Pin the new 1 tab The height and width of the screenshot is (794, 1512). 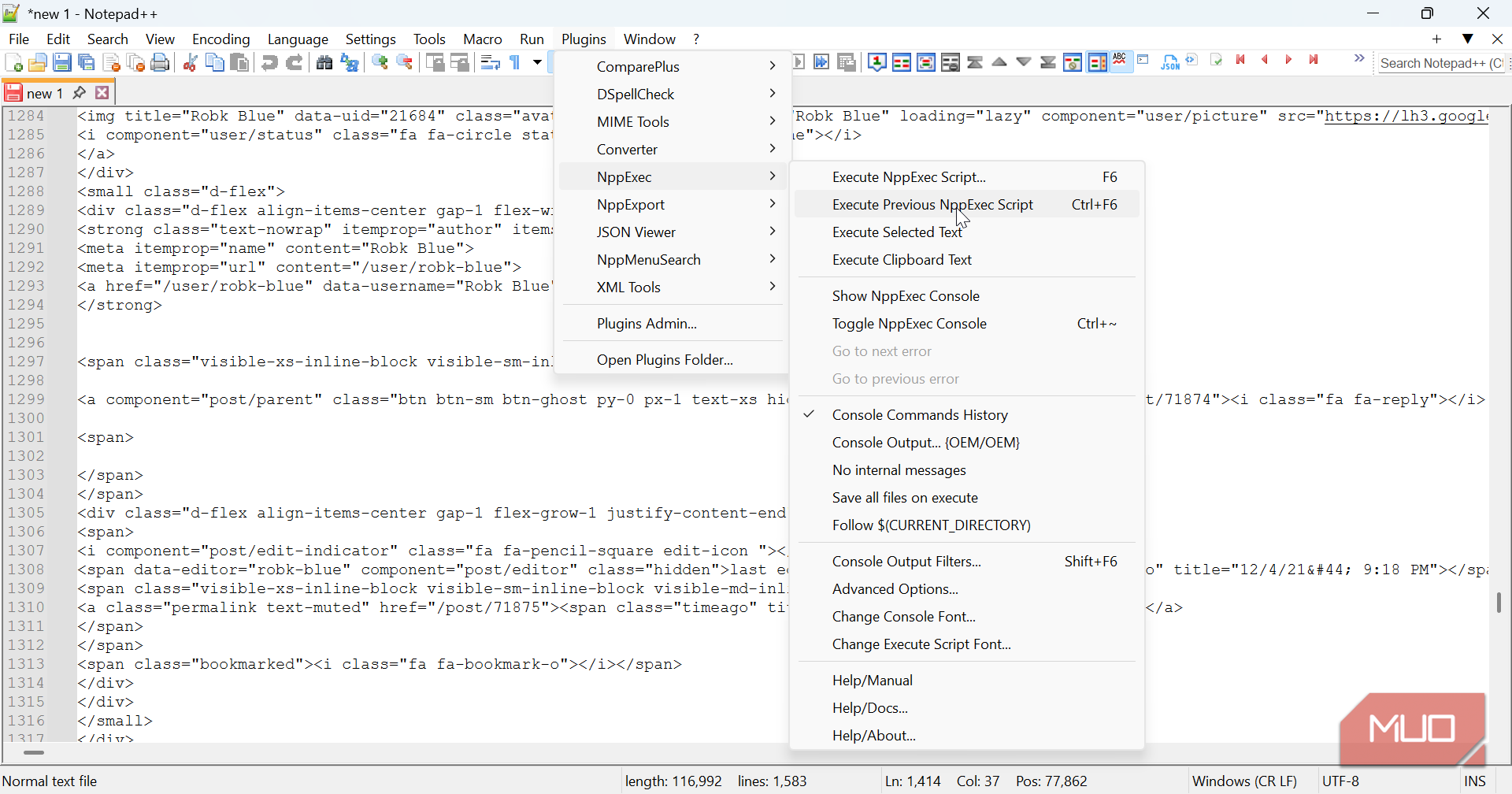(79, 93)
